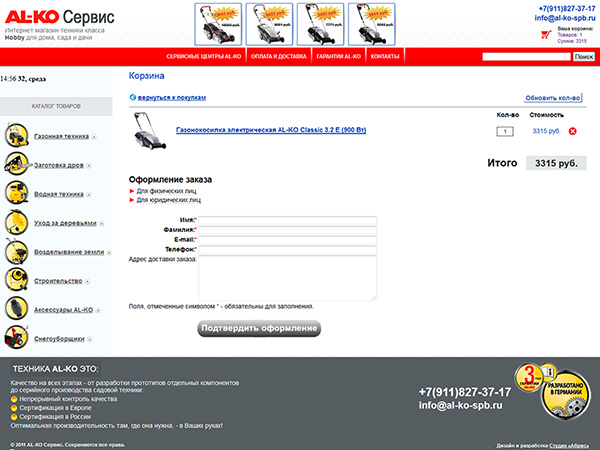
Task: Expand Заготовка дров submenu arrow
Action: pos(89,166)
